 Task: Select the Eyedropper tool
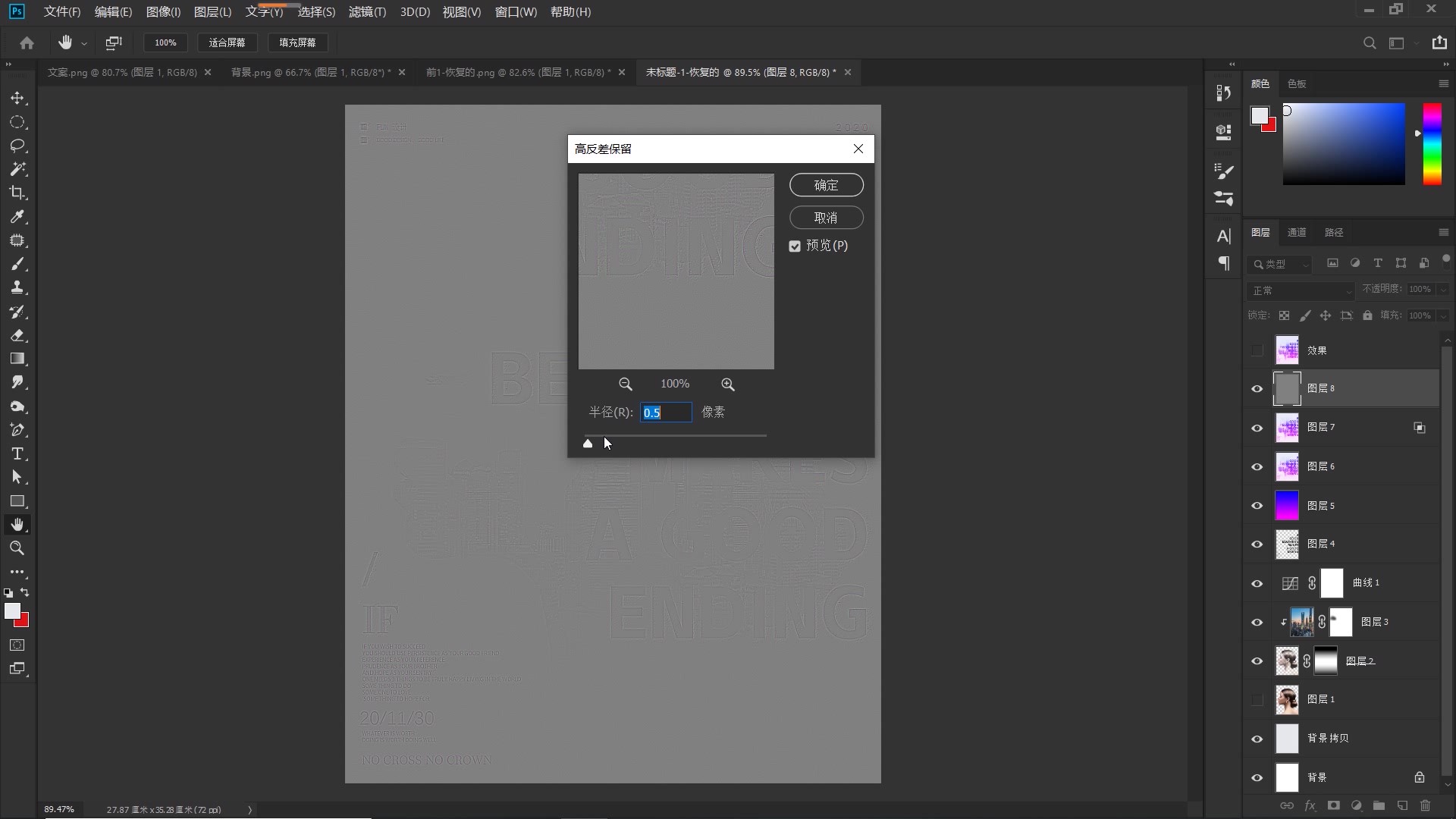(17, 217)
